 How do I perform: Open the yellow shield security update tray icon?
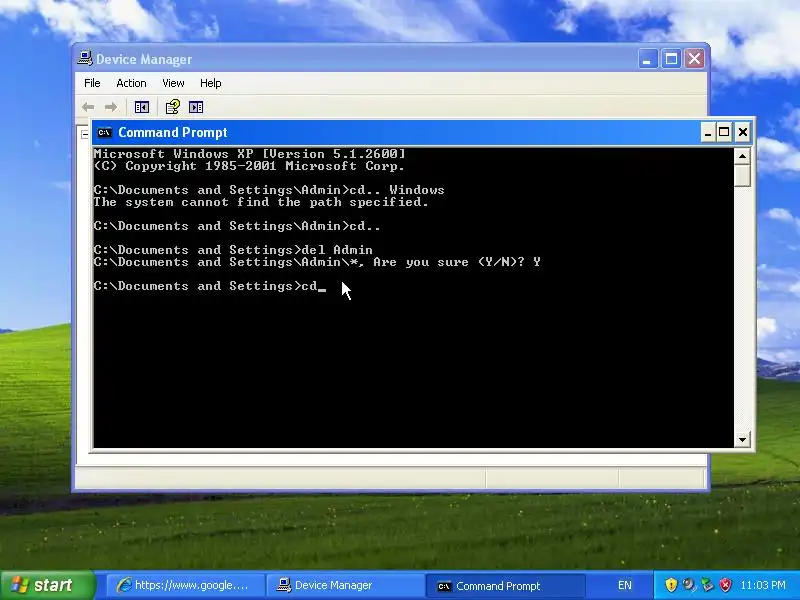671,585
